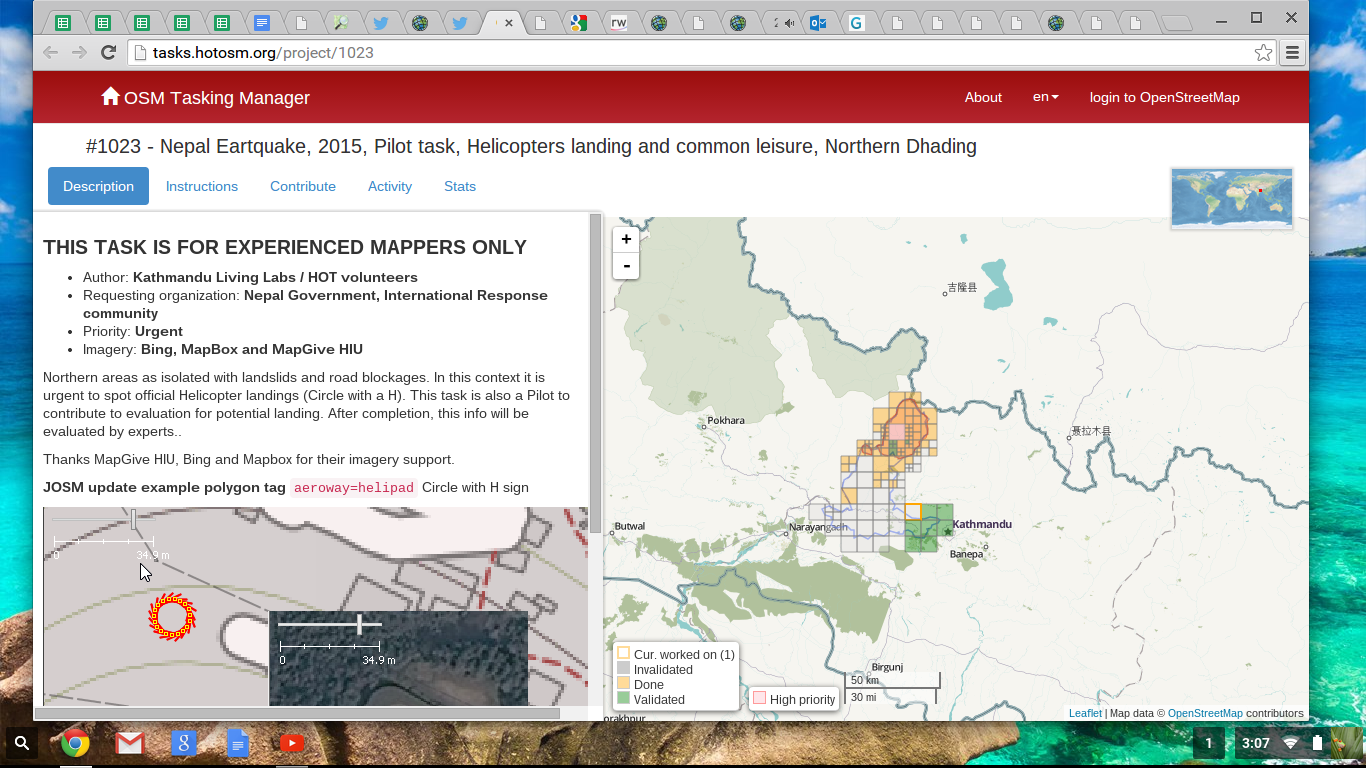This screenshot has height=768, width=1366.
Task: Switch to the rw browser tab
Action: pos(619,23)
